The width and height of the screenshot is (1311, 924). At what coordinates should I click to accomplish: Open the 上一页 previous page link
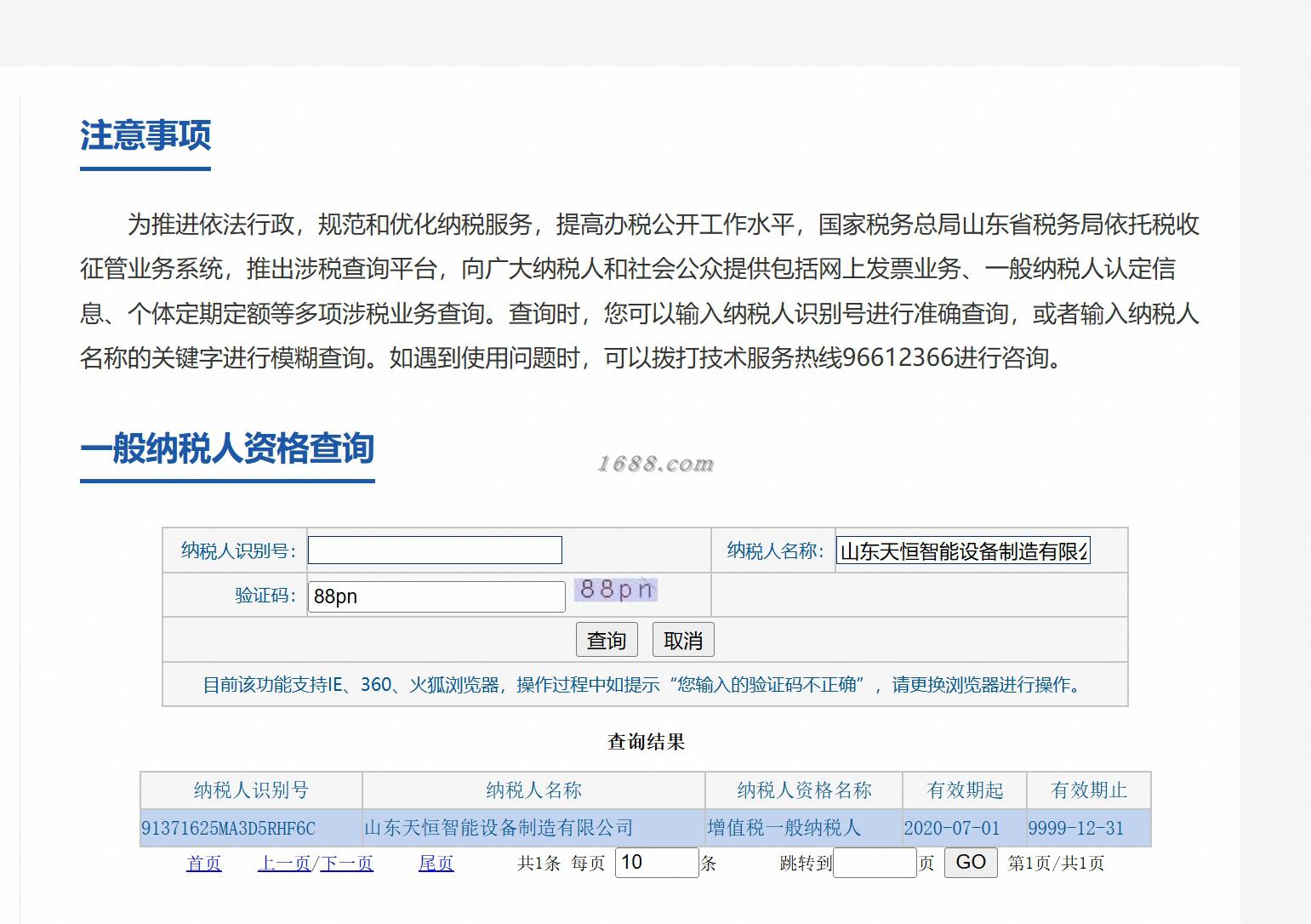pos(284,864)
